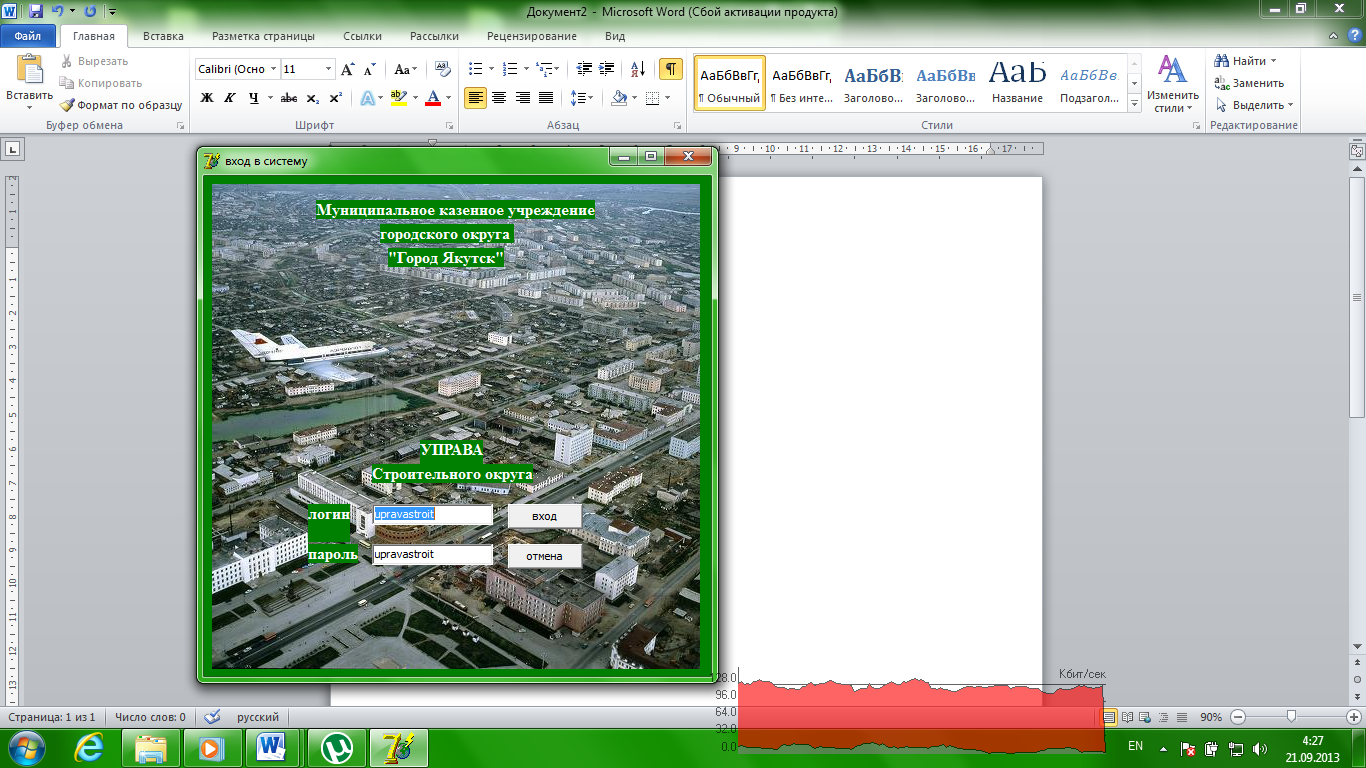The width and height of the screenshot is (1366, 768).
Task: Switch to Full Screen Reading view icon
Action: [1127, 717]
